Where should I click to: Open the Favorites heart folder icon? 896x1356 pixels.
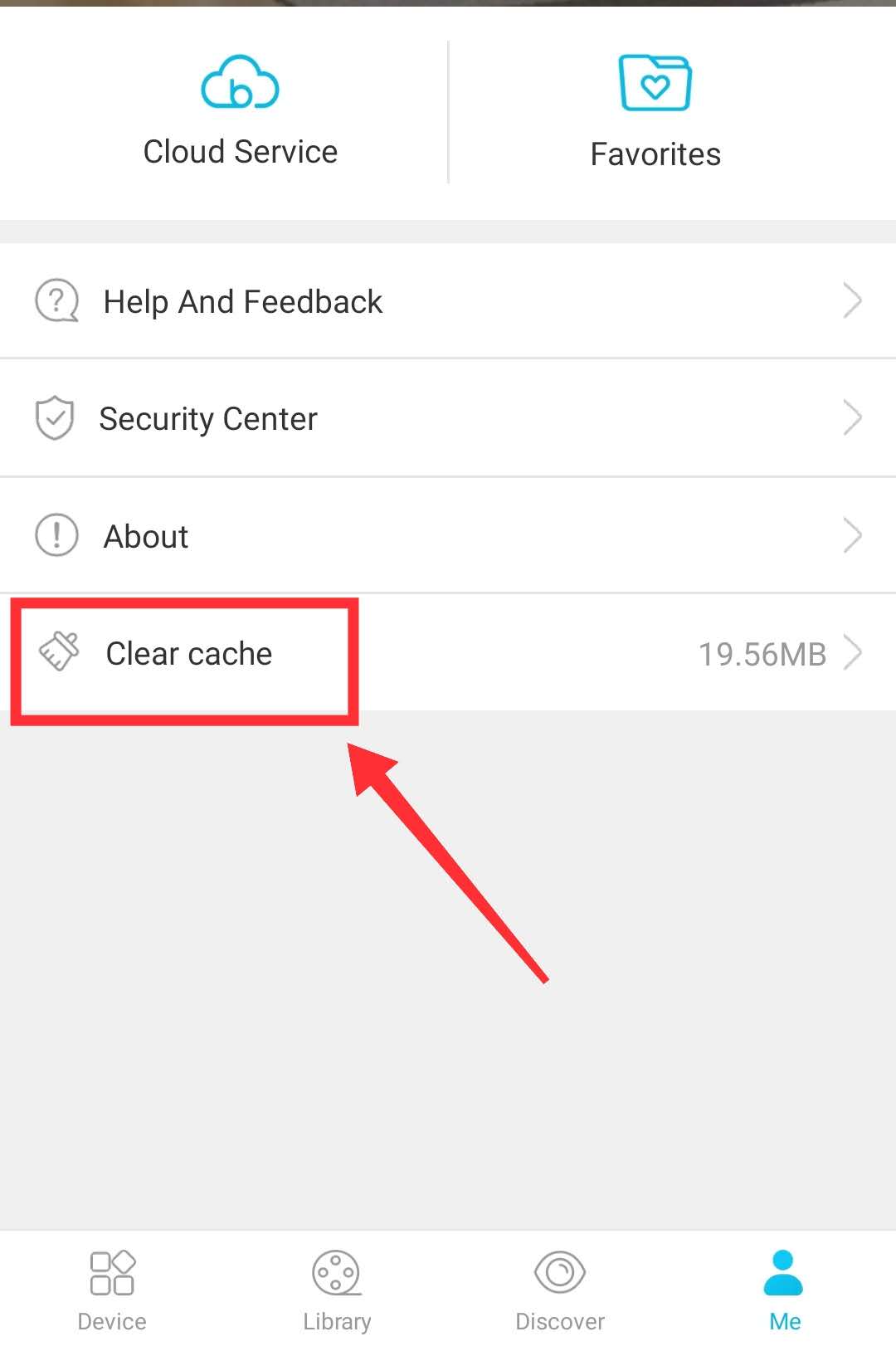tap(655, 82)
